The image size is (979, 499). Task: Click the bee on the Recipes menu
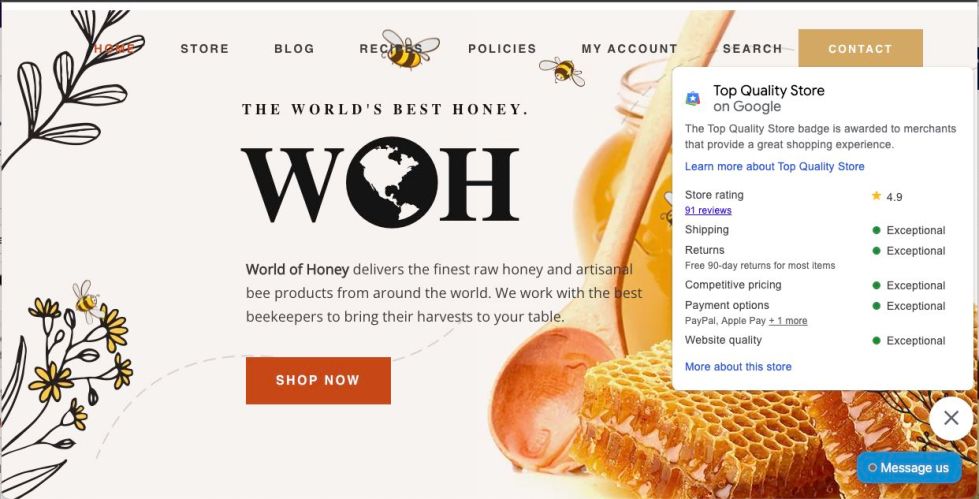coord(408,49)
